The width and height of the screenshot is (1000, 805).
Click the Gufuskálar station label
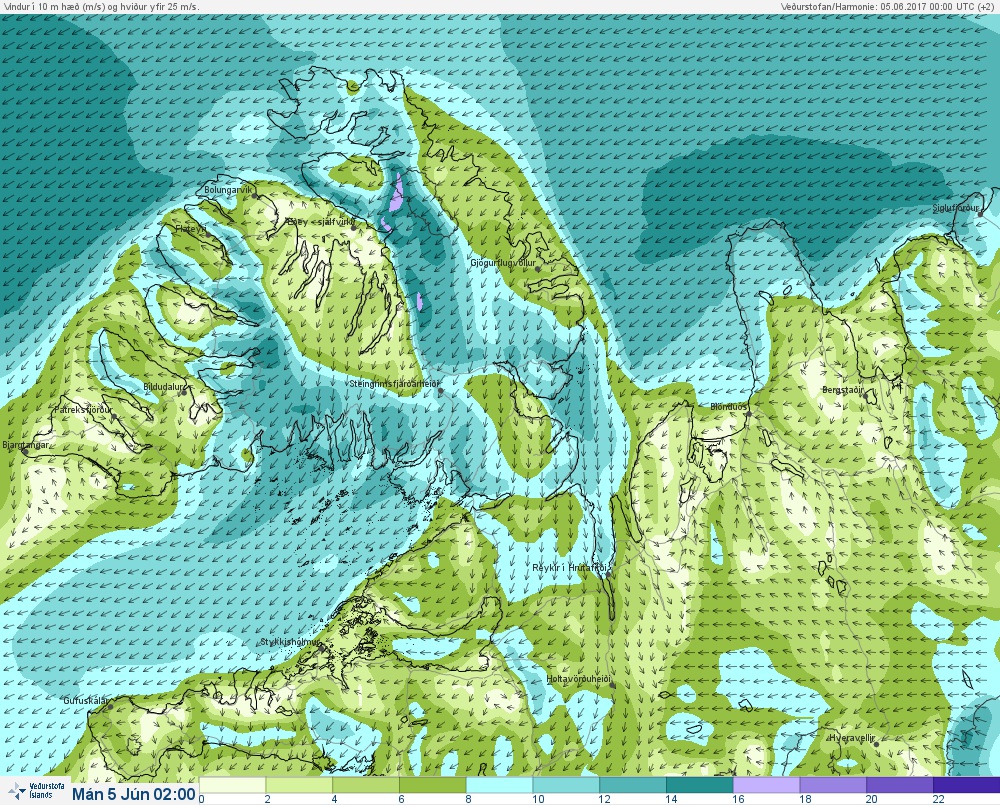(86, 700)
